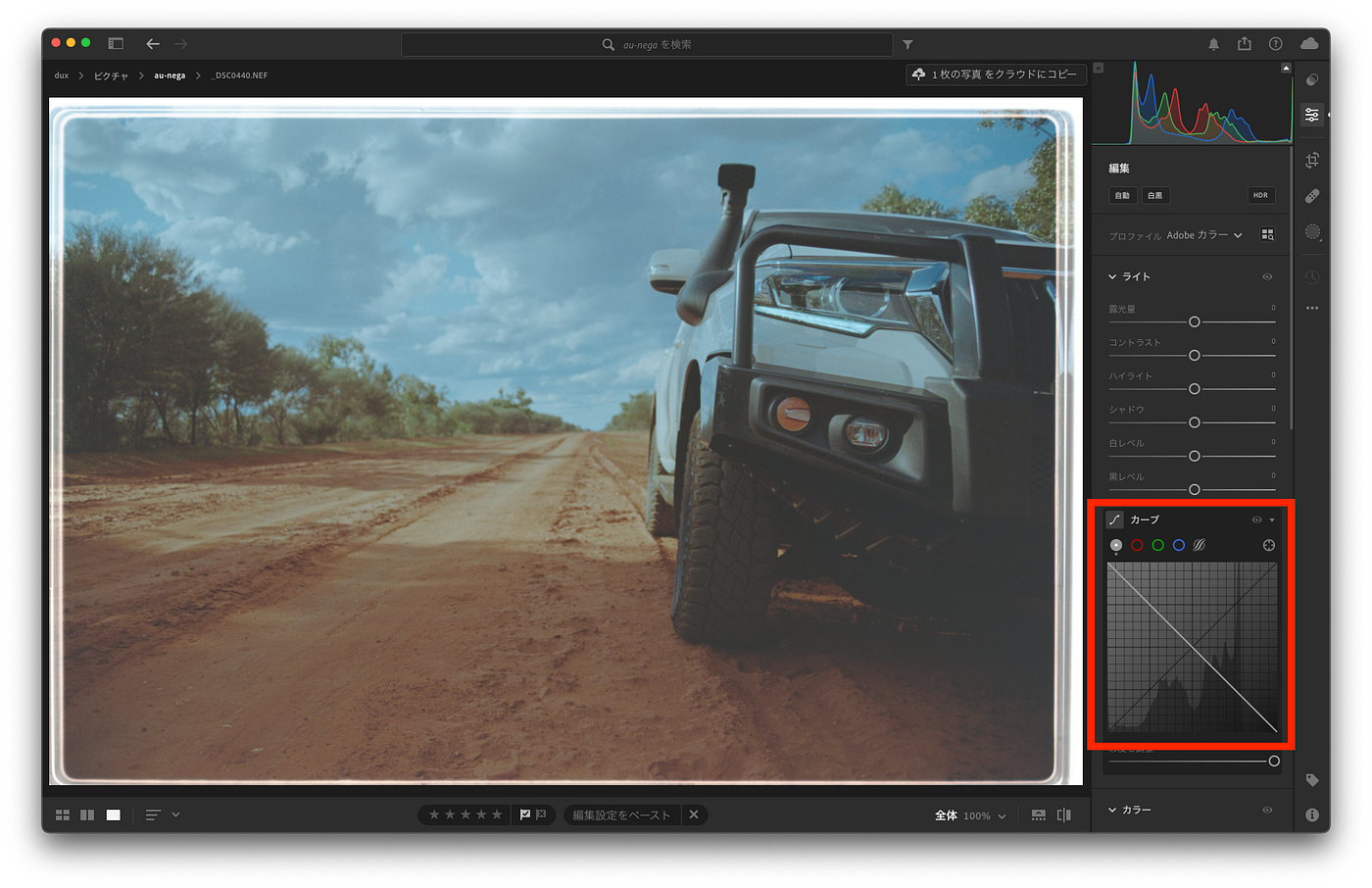Activate the curve targeted adjustment tool

(1269, 545)
